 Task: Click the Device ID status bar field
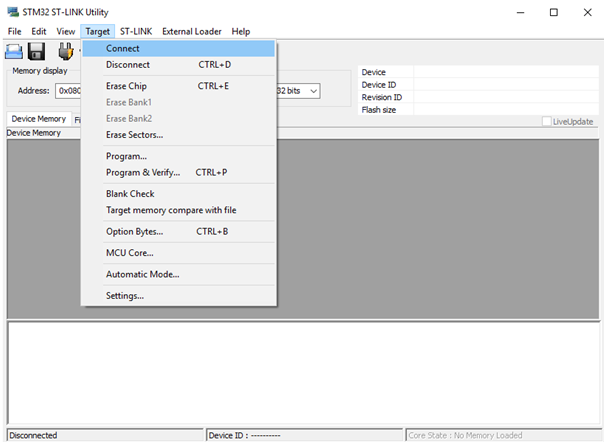(304, 435)
